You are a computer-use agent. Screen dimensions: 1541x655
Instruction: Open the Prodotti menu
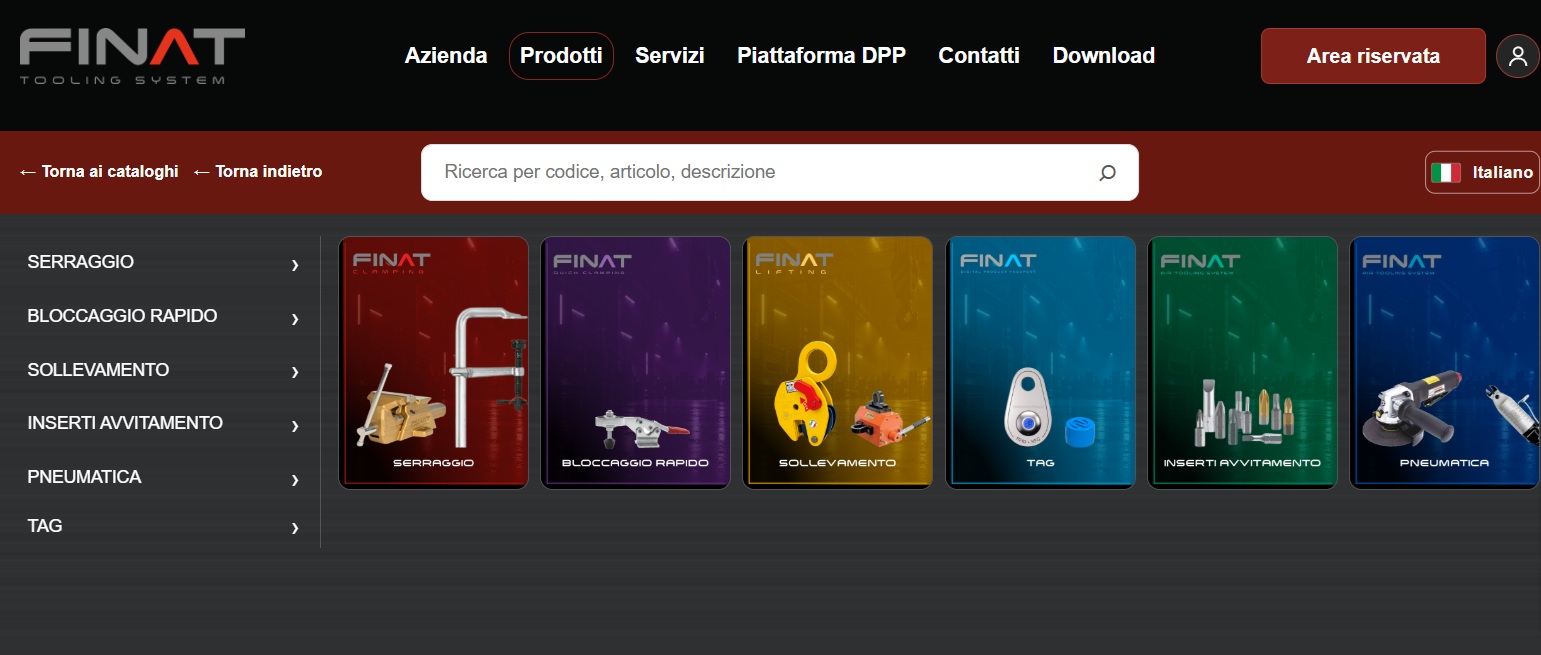[x=561, y=56]
